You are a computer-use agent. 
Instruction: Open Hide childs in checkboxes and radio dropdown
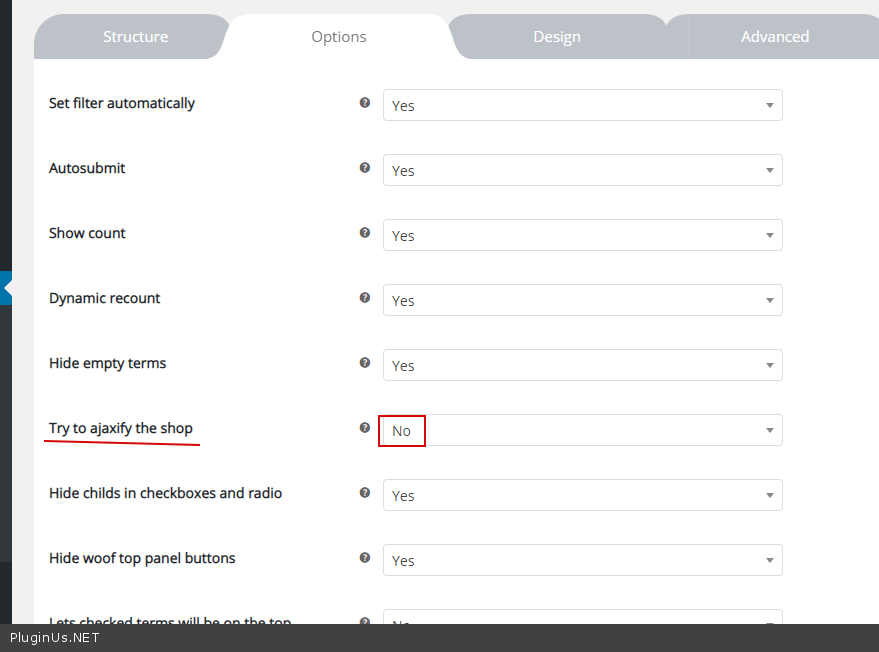click(582, 495)
